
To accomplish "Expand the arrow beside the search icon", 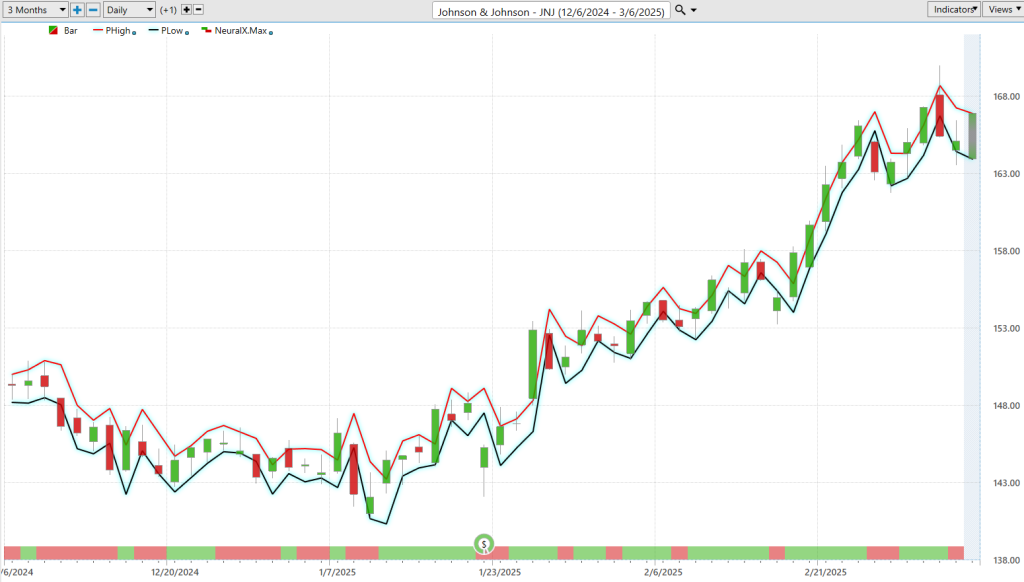I will 694,10.
